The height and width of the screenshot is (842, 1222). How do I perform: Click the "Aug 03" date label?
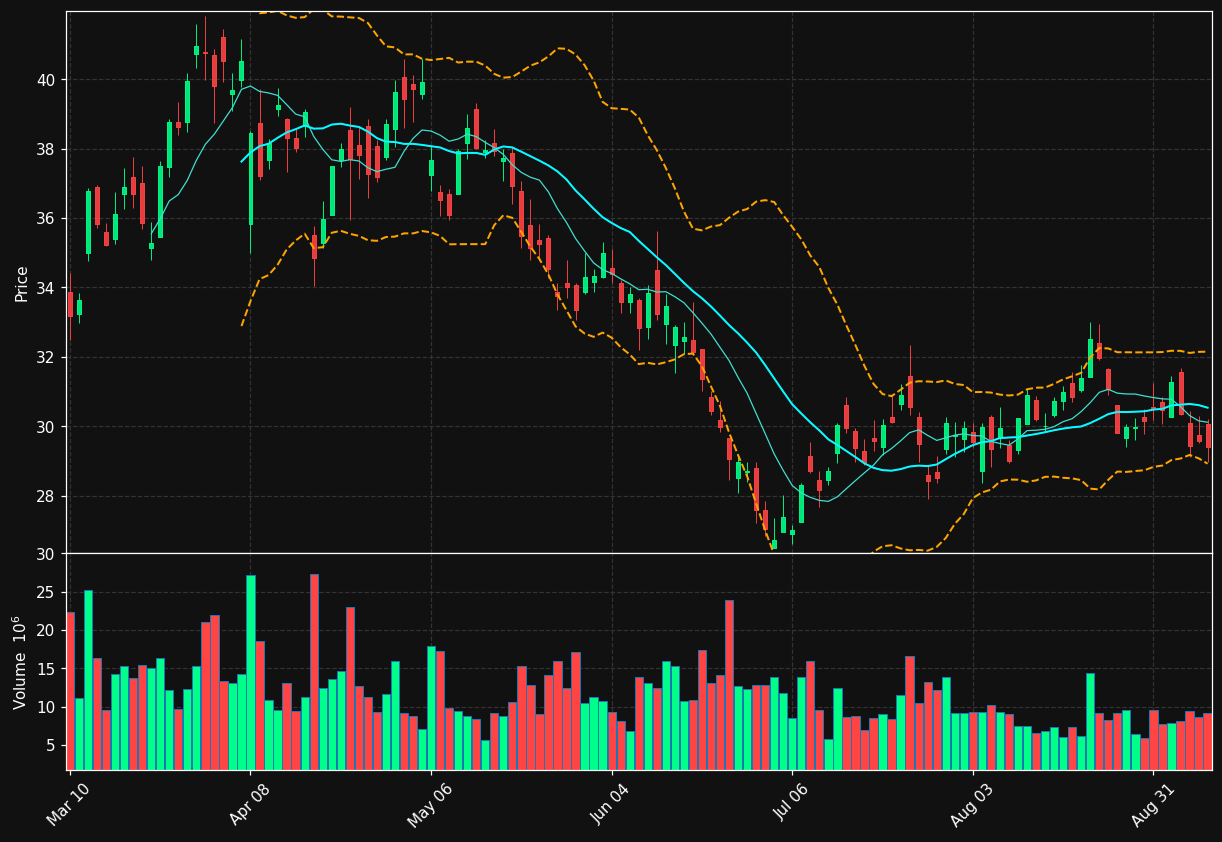[971, 804]
